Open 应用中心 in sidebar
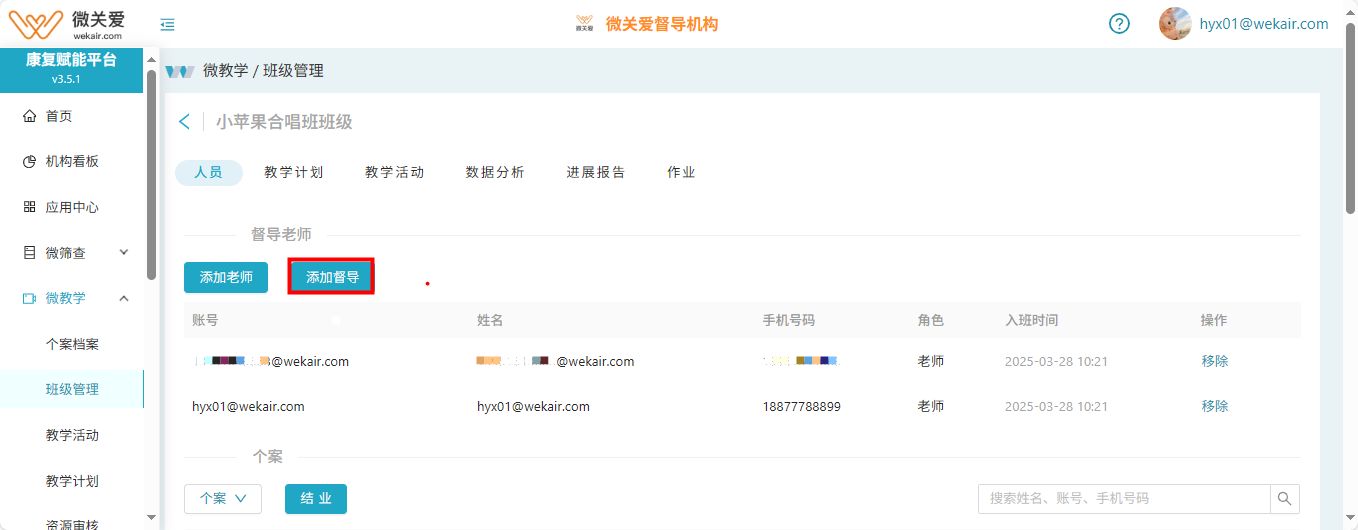The height and width of the screenshot is (530, 1358). (72, 207)
